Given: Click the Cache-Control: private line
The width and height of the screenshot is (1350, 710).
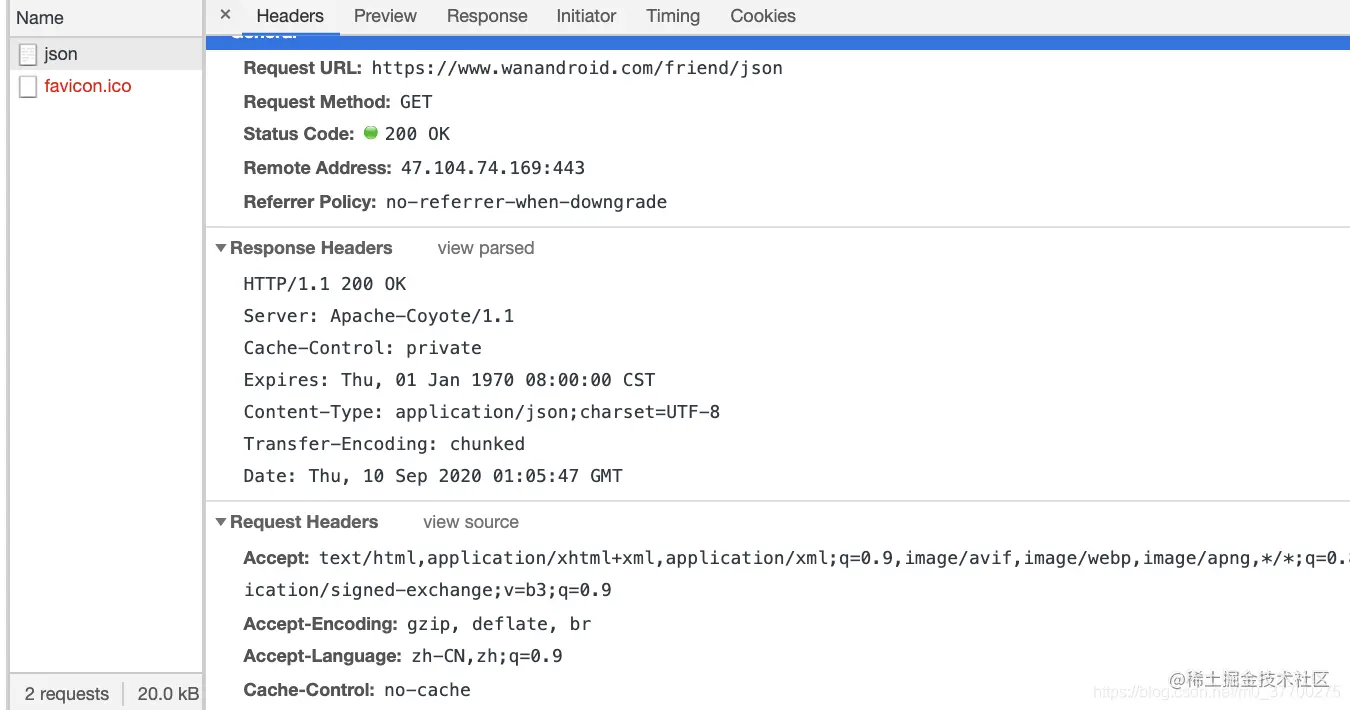Looking at the screenshot, I should coord(363,348).
